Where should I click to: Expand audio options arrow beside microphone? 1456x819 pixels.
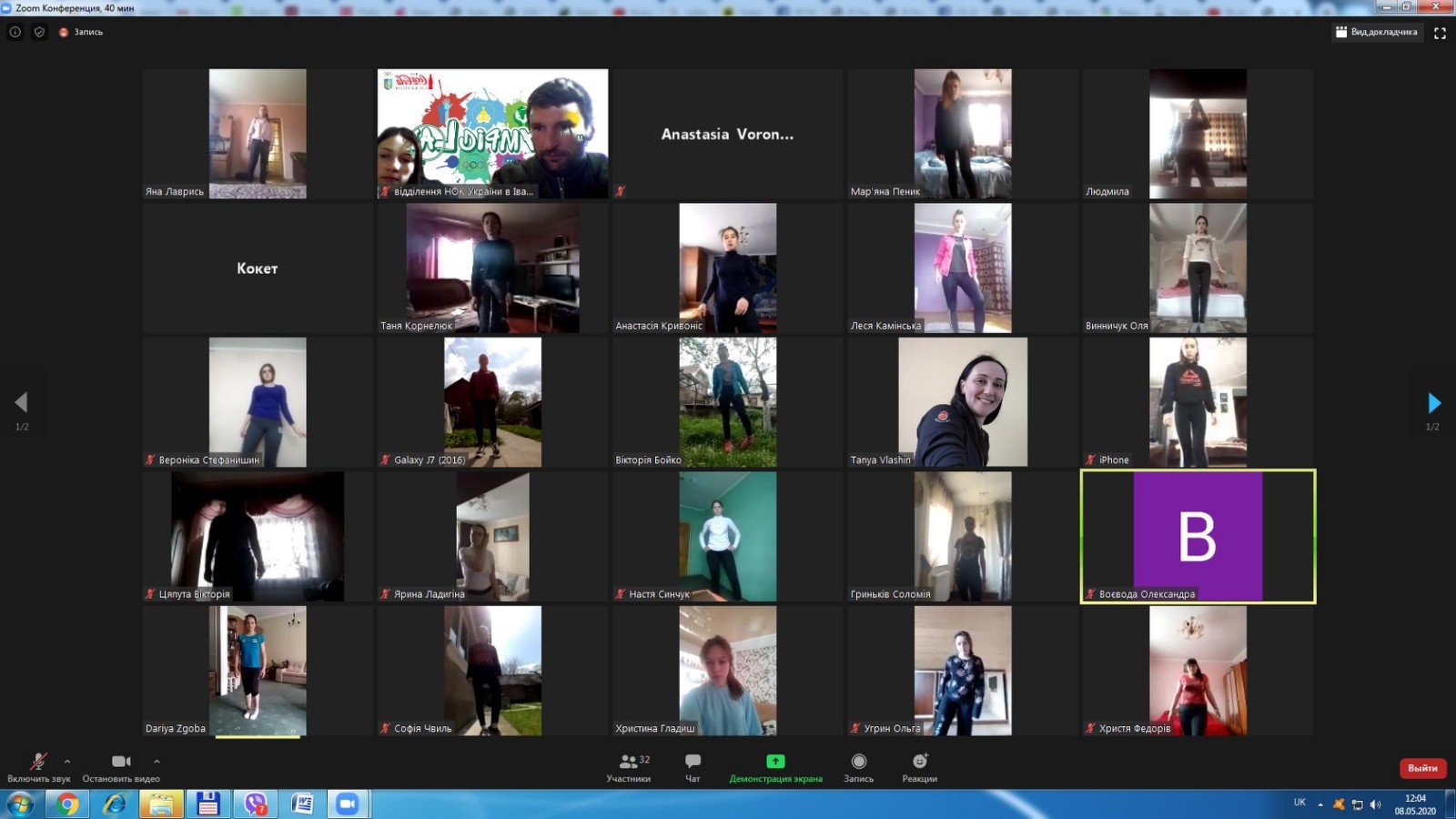click(67, 761)
